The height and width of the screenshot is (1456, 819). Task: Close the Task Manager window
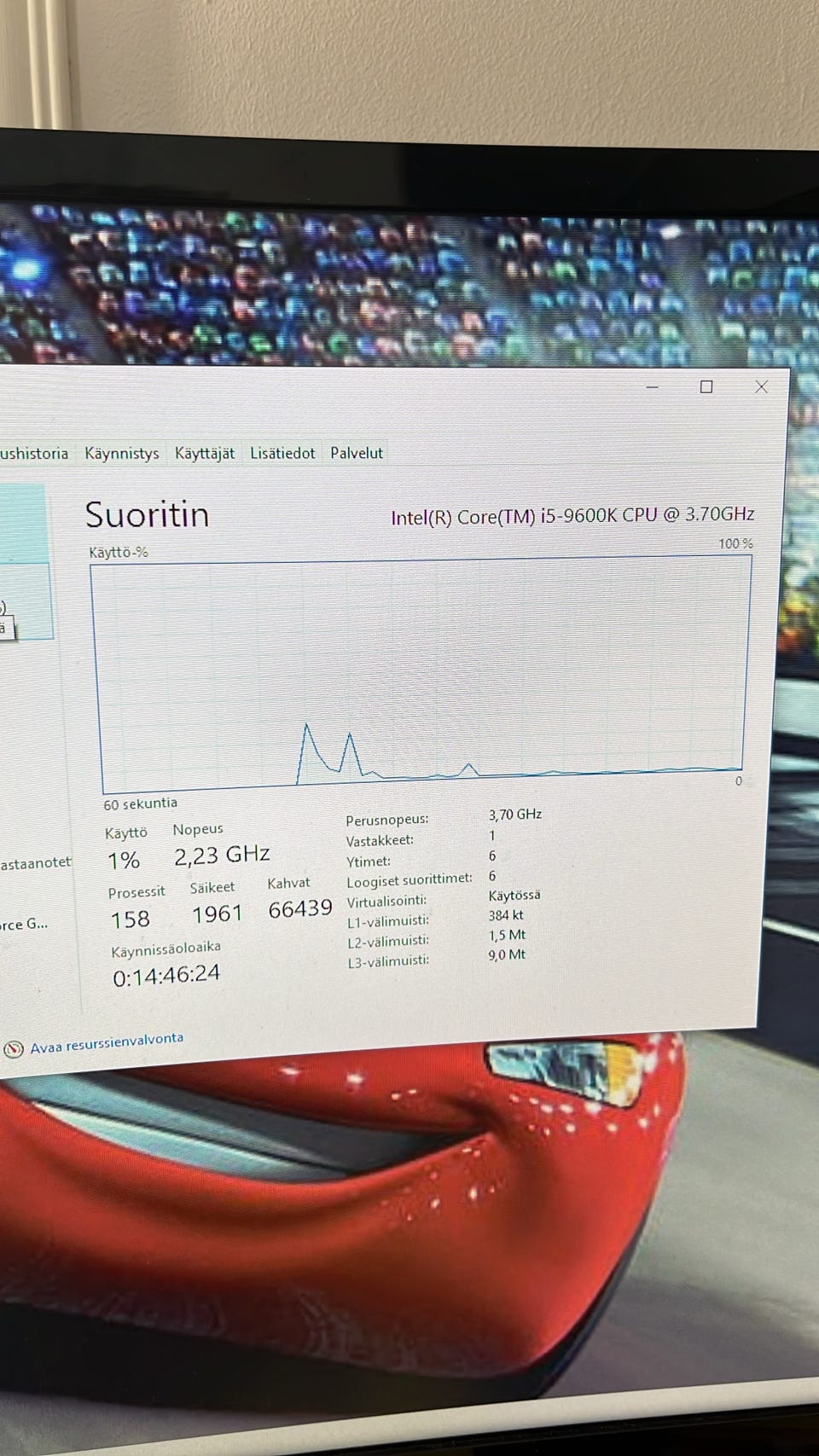click(x=761, y=387)
